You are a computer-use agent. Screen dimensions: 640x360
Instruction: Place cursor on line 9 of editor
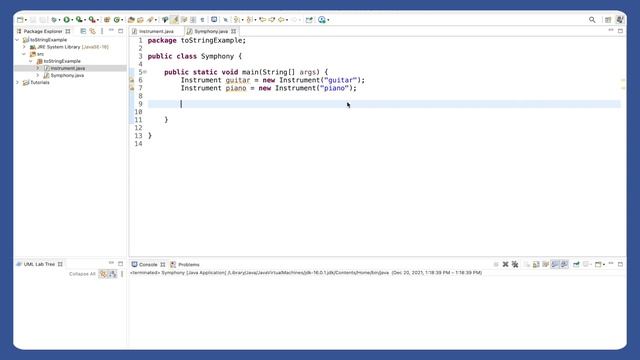point(384,104)
